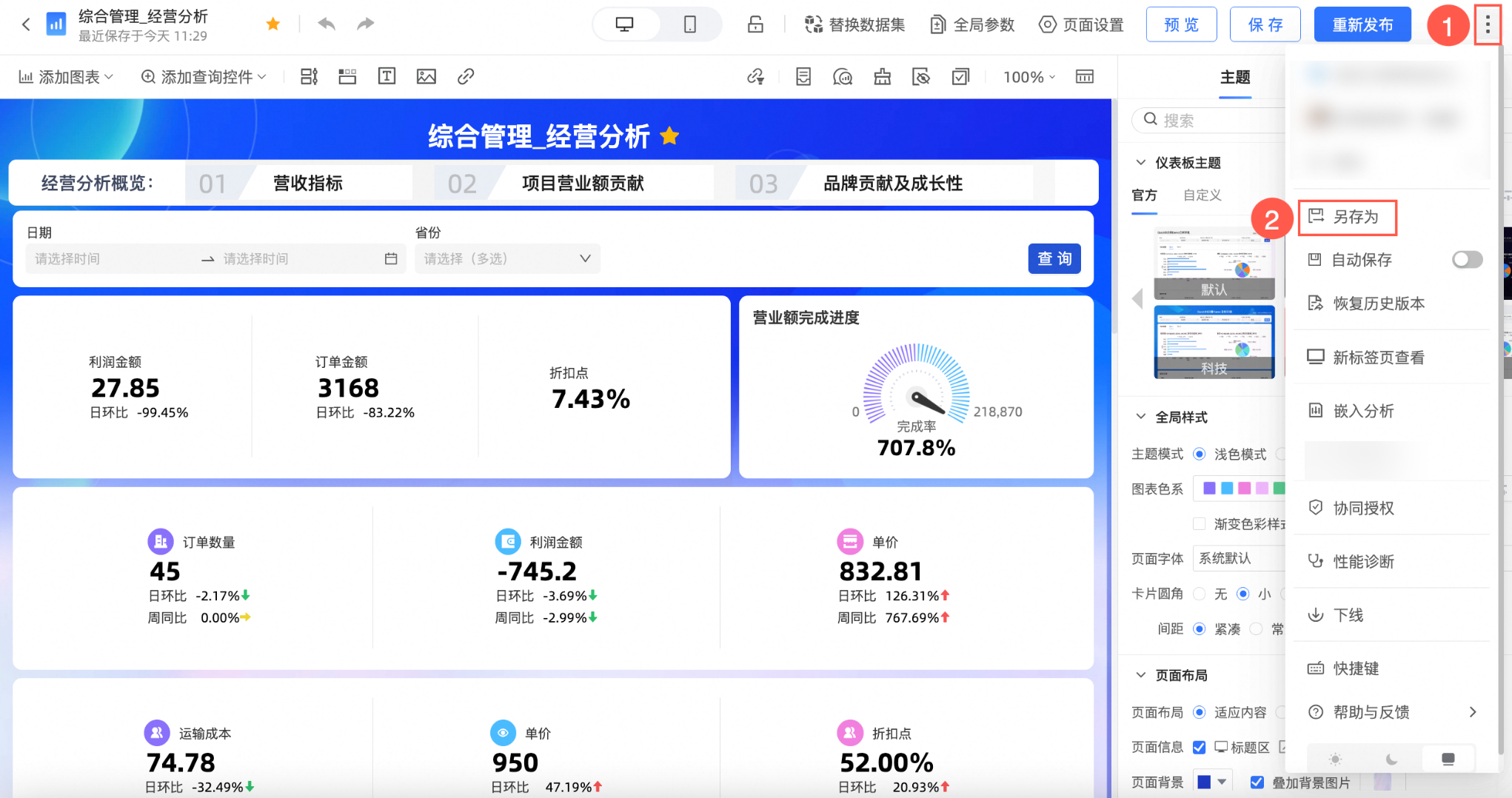Choose 新标签页查看 from the menu
The image size is (1512, 798).
1366,358
